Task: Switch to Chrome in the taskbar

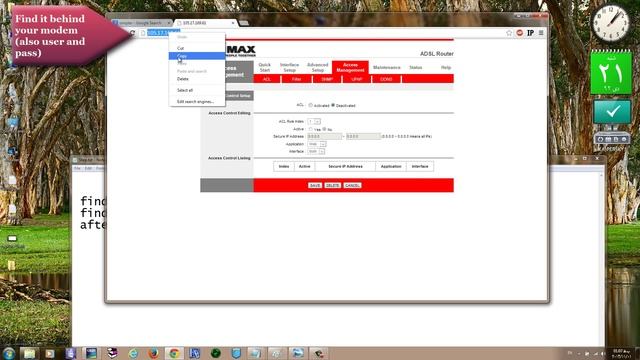Action: pyautogui.click(x=174, y=353)
